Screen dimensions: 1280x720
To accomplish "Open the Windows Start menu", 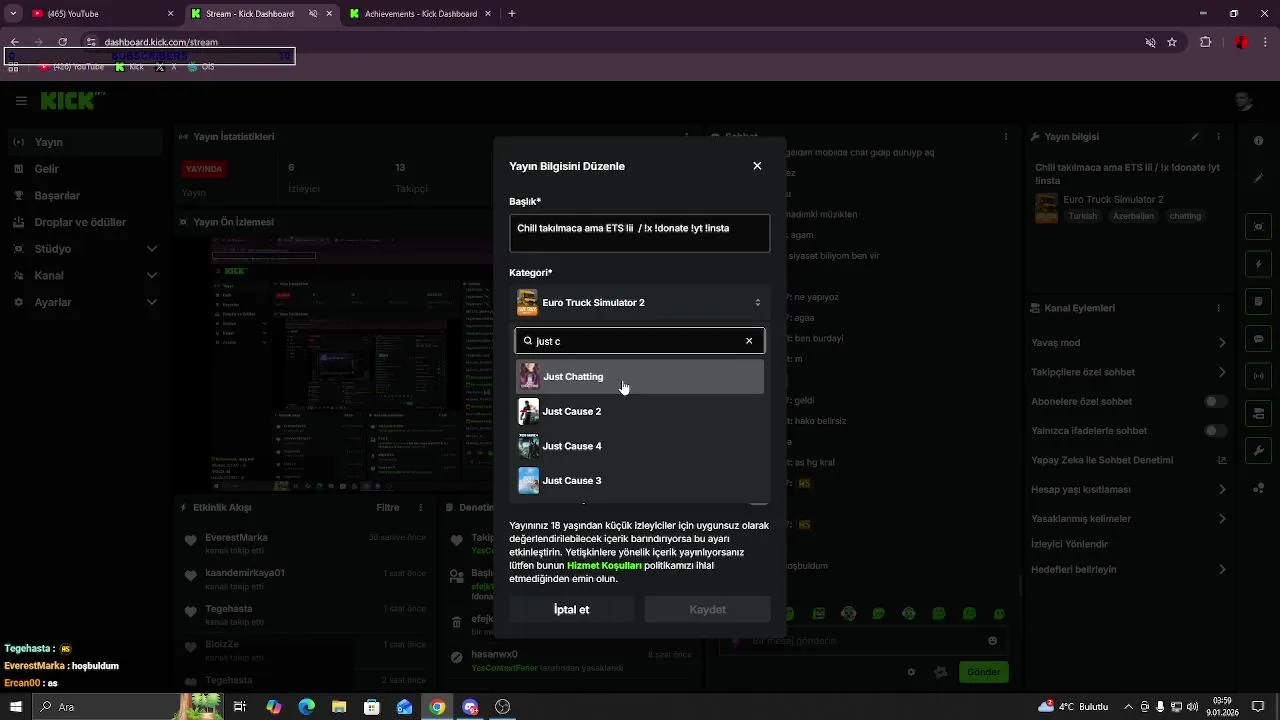I will point(15,707).
